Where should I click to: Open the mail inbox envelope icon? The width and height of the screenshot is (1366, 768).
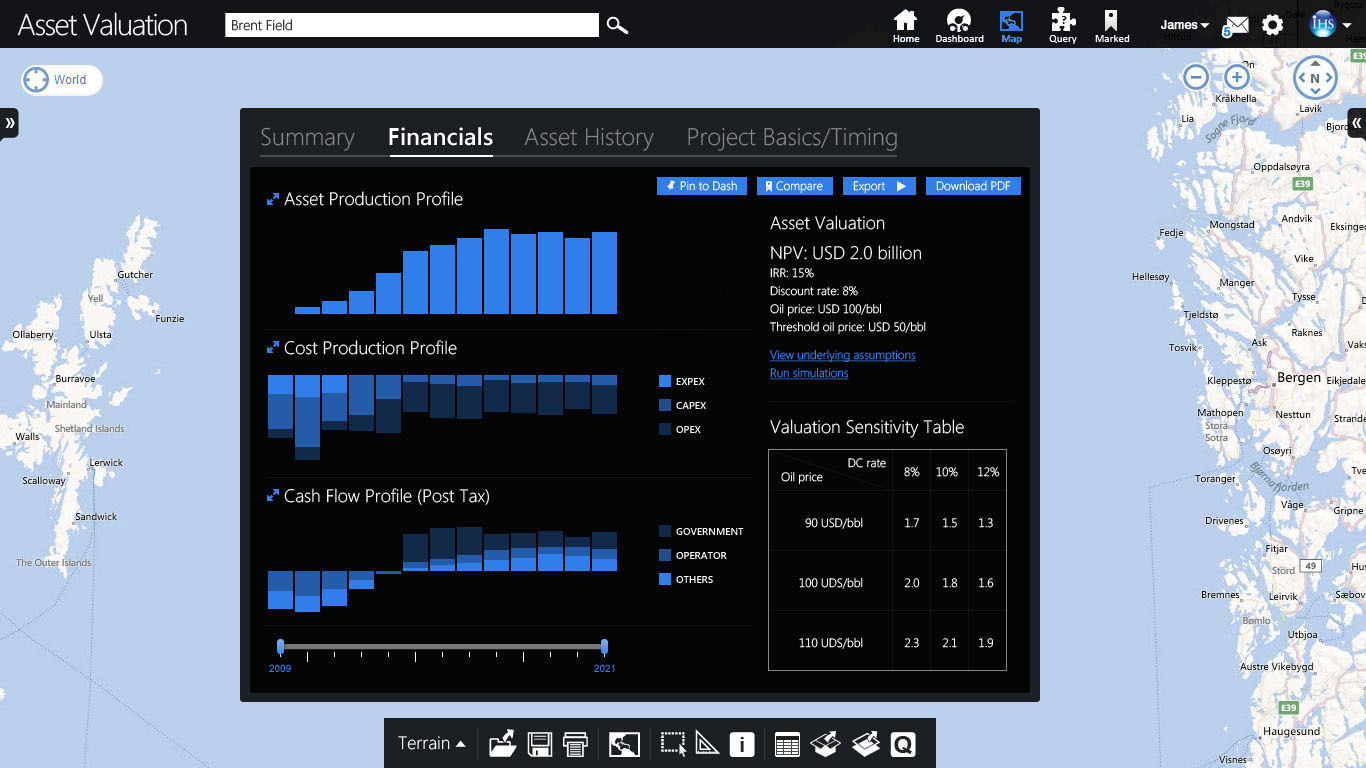1237,25
